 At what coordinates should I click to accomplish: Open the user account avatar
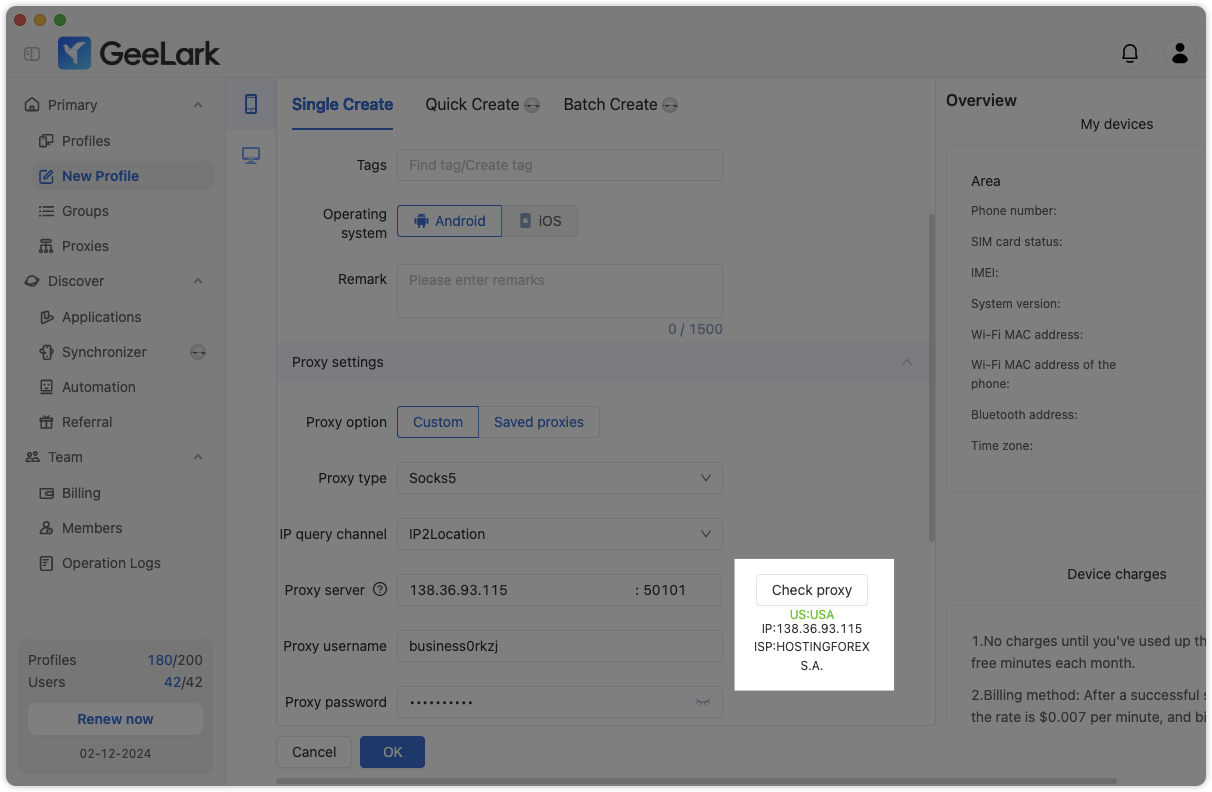(x=1180, y=53)
